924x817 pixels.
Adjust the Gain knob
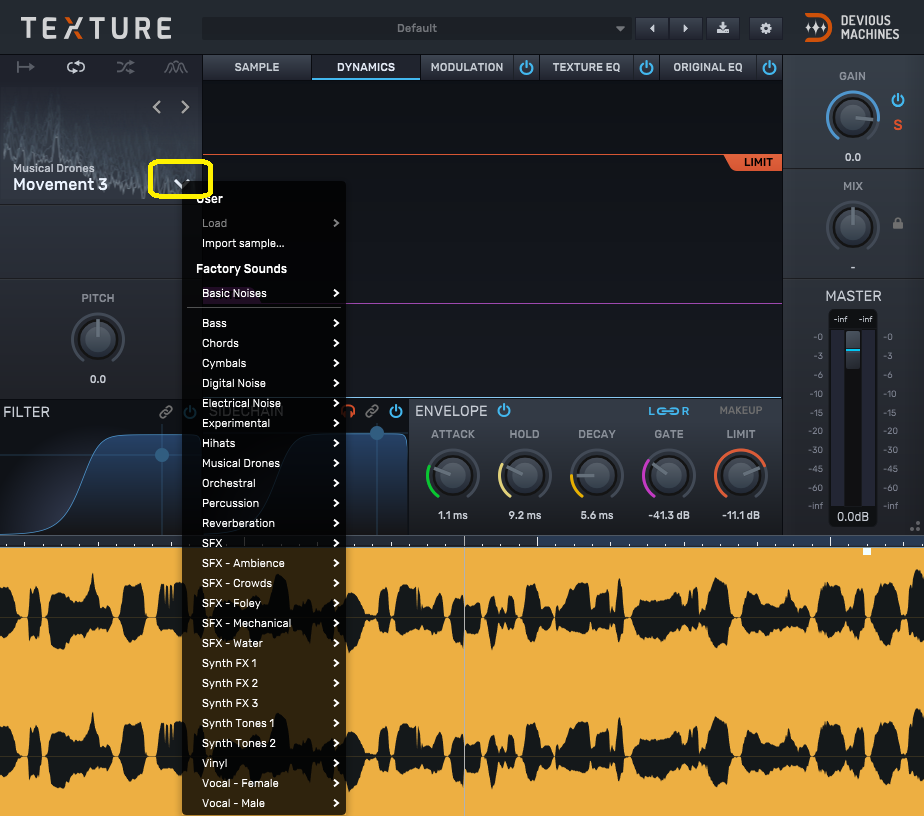pos(853,117)
